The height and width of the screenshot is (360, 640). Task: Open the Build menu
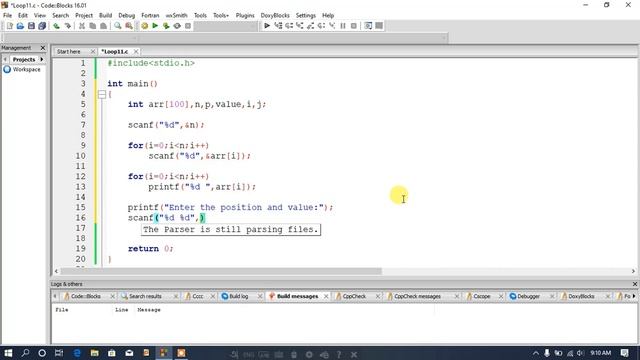click(106, 15)
